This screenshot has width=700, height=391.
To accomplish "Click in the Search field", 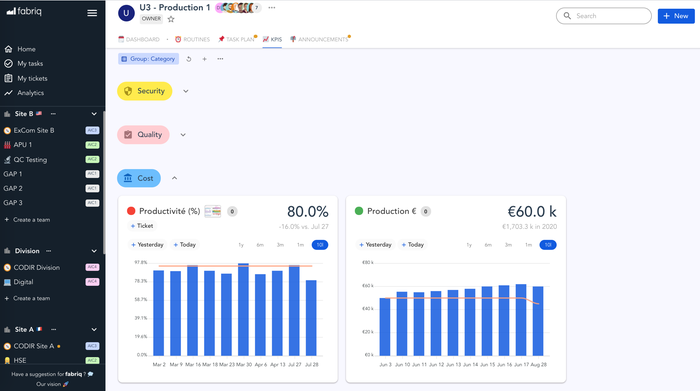I will coord(604,16).
